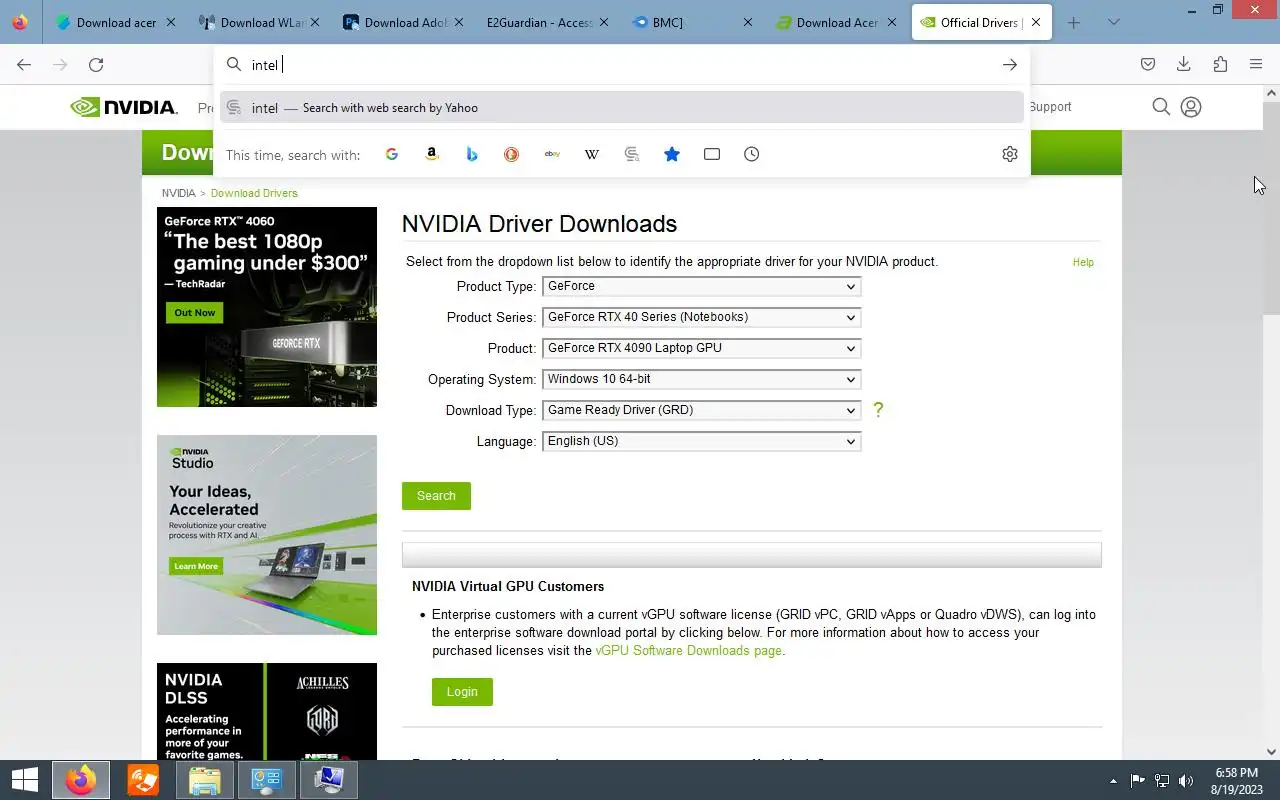Image resolution: width=1280 pixels, height=800 pixels.
Task: Click the Help link
Action: coord(1083,262)
